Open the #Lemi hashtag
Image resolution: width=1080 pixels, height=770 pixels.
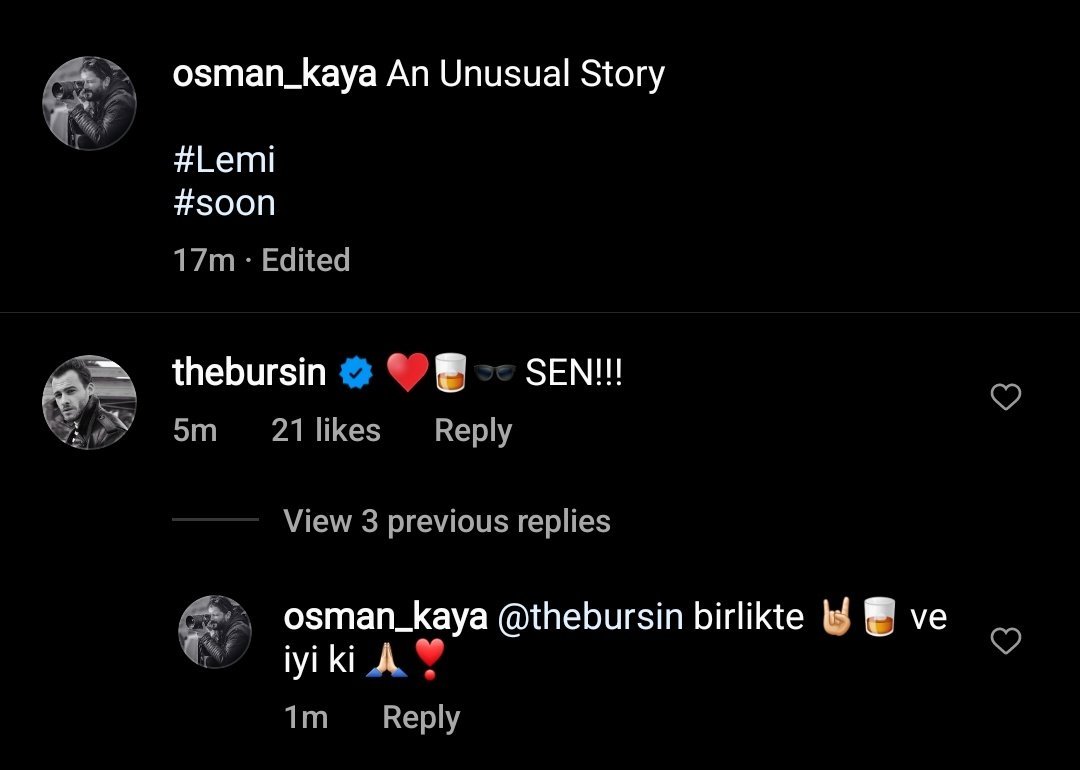(x=224, y=159)
